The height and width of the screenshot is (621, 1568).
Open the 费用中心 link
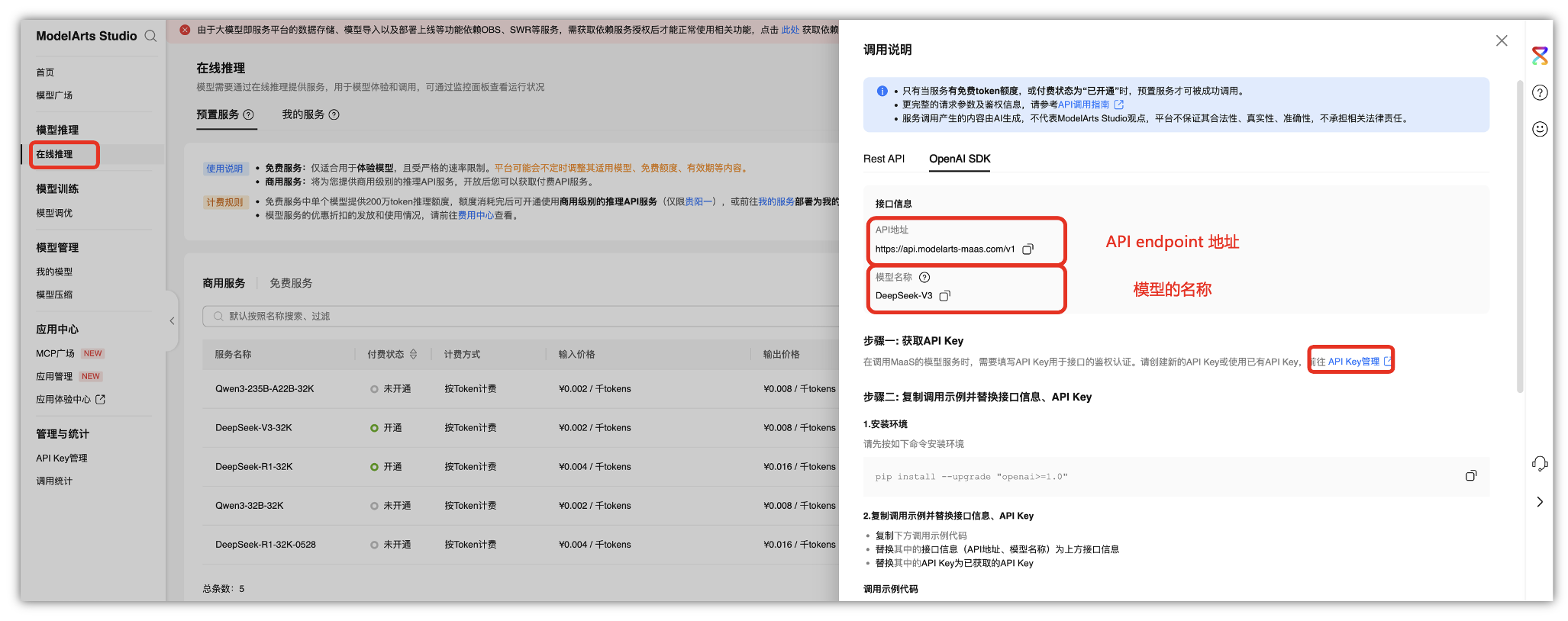coord(476,215)
